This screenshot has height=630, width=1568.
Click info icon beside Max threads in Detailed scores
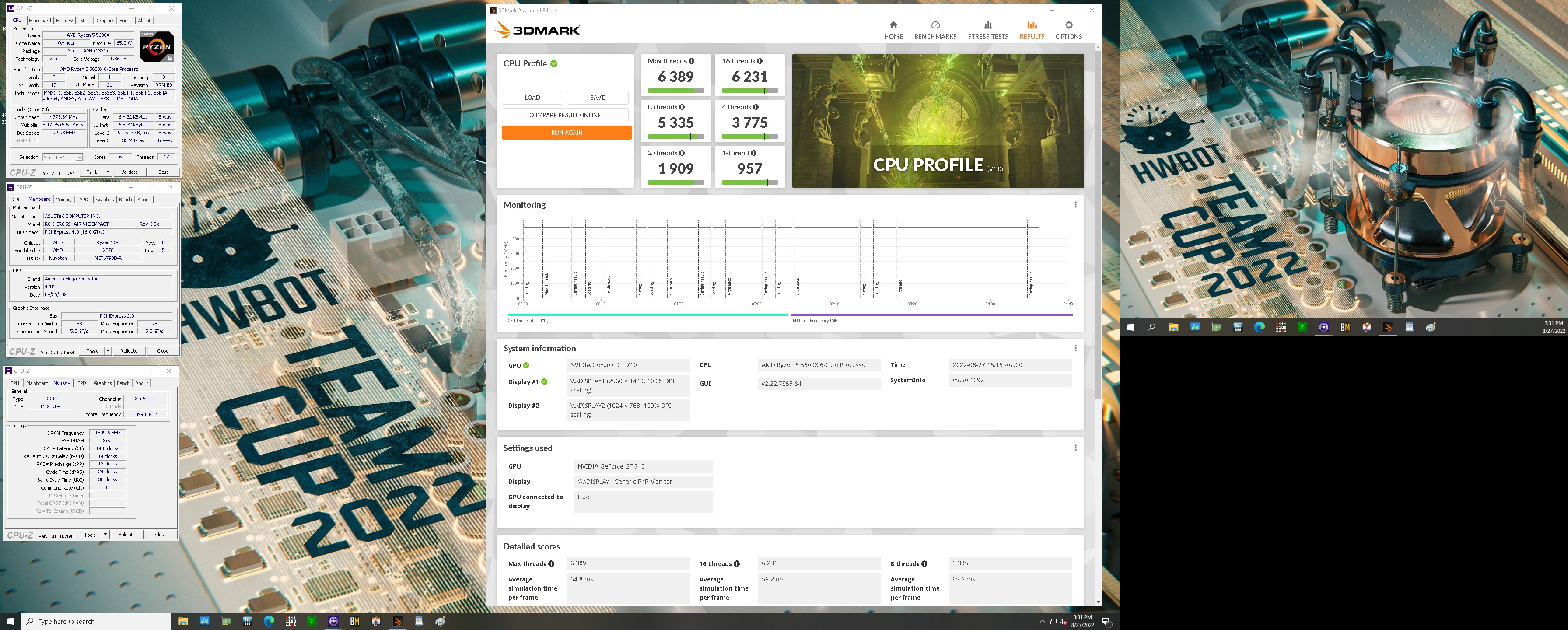[x=551, y=563]
